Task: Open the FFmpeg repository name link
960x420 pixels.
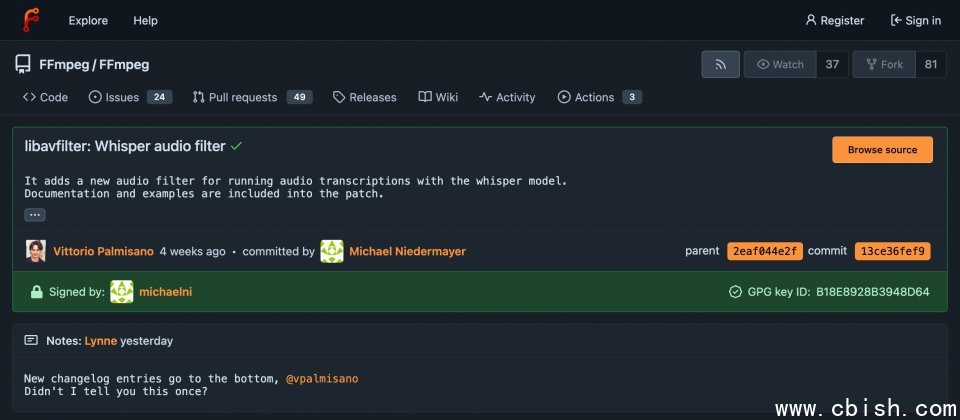Action: 124,64
